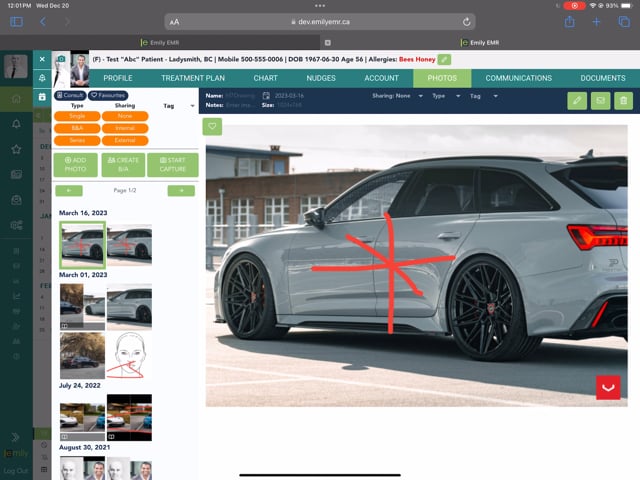Viewport: 640px width, 480px height.
Task: Go to the ACCOUNT tab
Action: tap(381, 78)
